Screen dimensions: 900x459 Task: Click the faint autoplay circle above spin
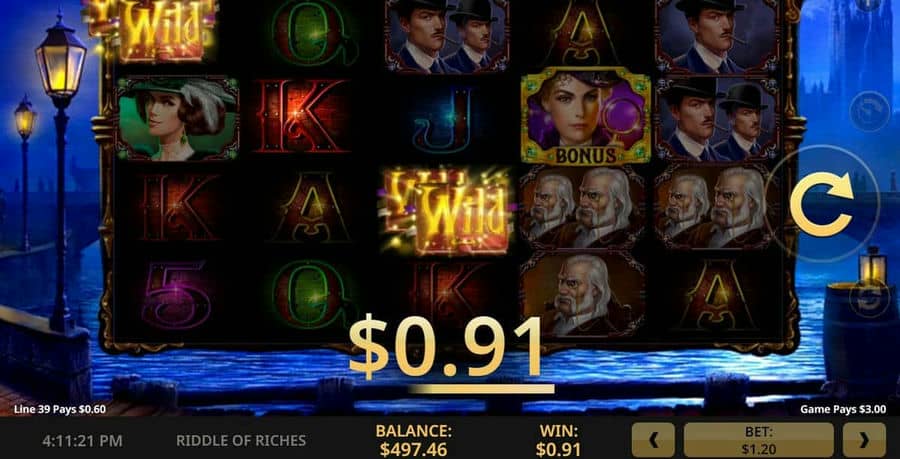coord(869,112)
